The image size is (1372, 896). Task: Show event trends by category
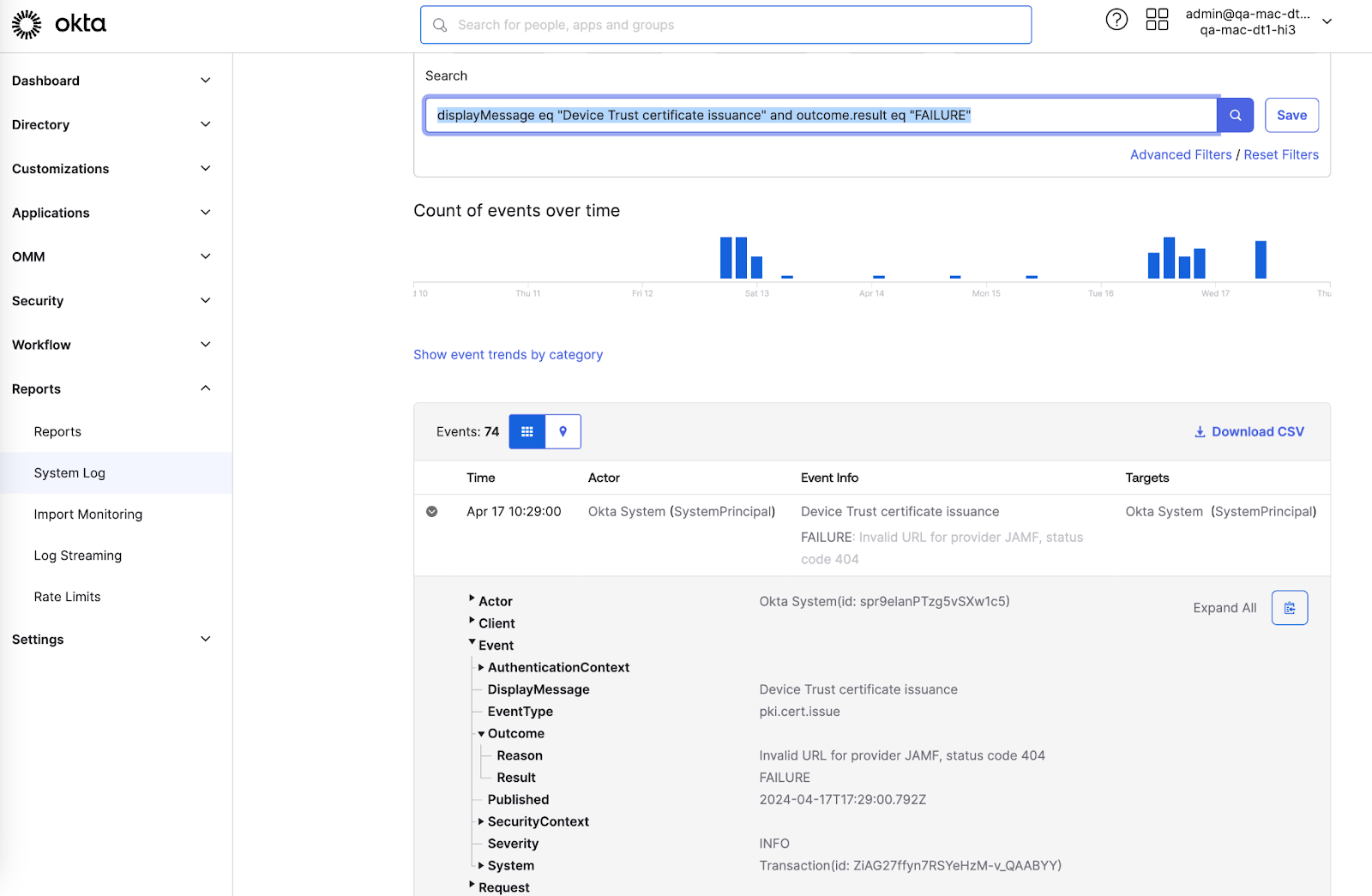point(508,355)
